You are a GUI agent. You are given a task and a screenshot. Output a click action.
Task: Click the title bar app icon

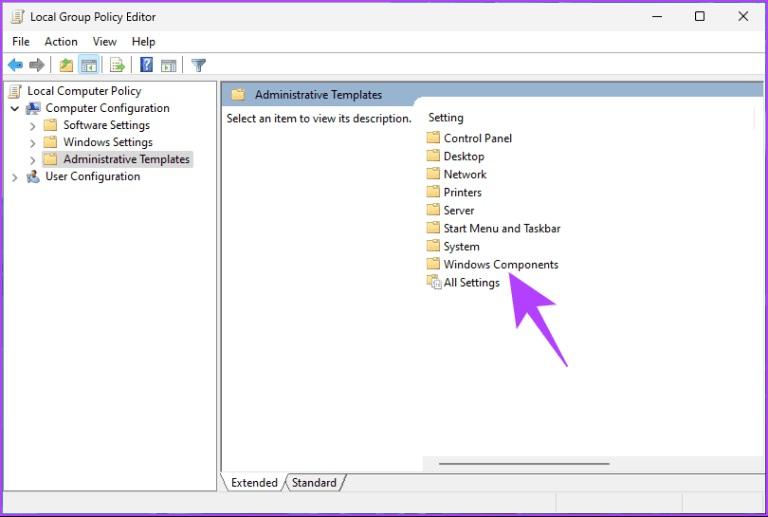coord(17,17)
